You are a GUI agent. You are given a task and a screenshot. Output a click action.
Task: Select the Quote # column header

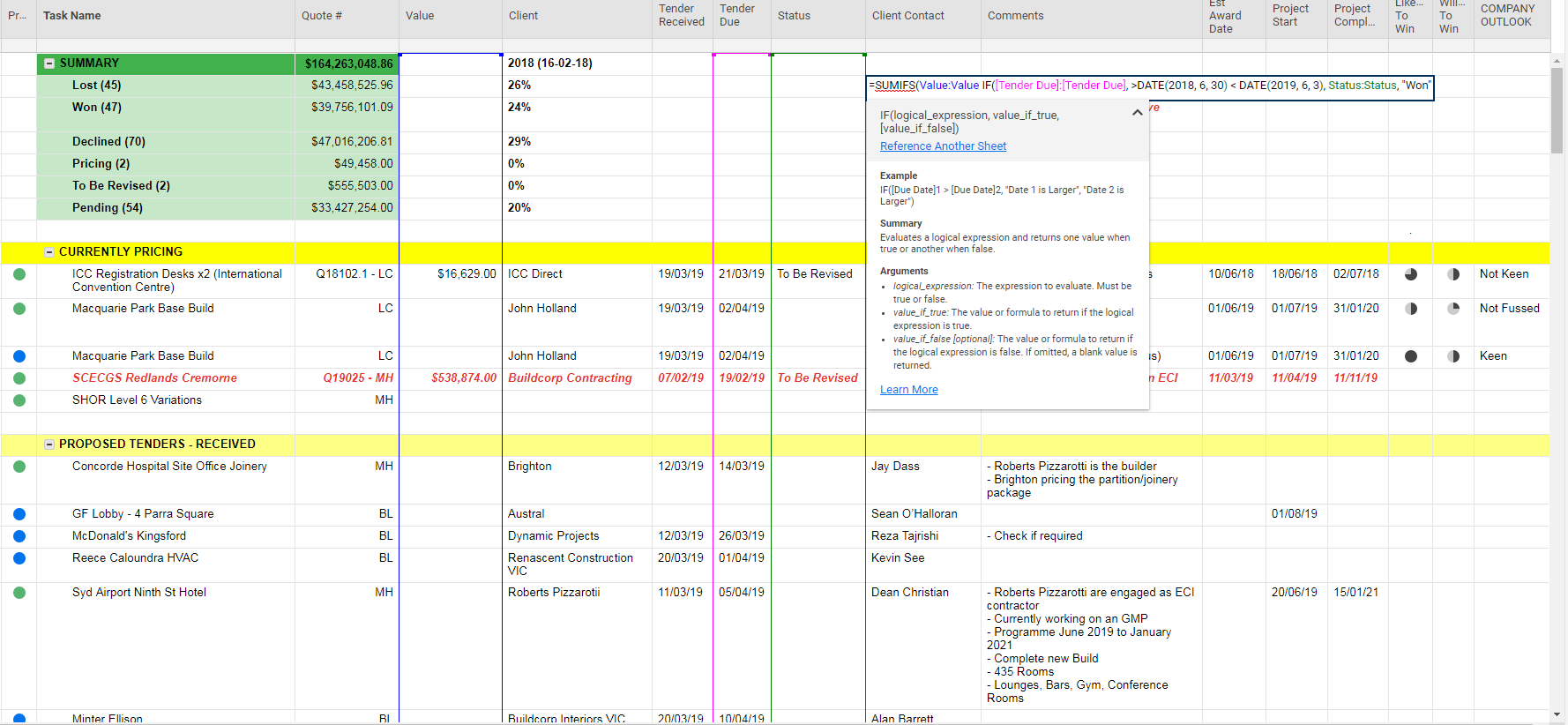click(x=347, y=19)
